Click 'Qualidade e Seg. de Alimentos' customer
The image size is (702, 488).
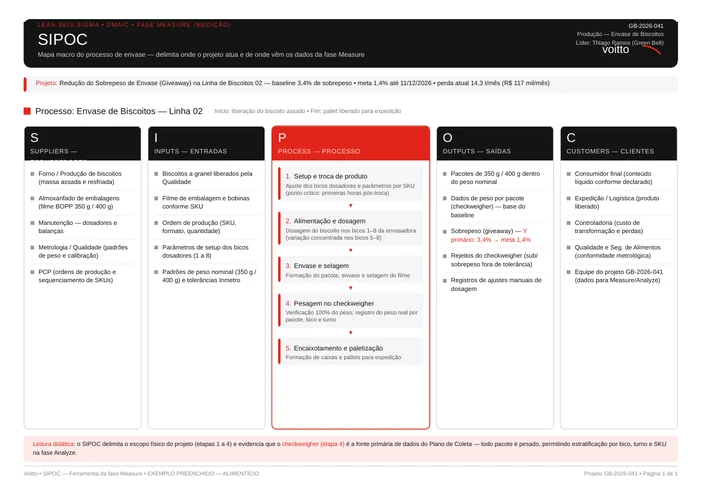tap(617, 252)
